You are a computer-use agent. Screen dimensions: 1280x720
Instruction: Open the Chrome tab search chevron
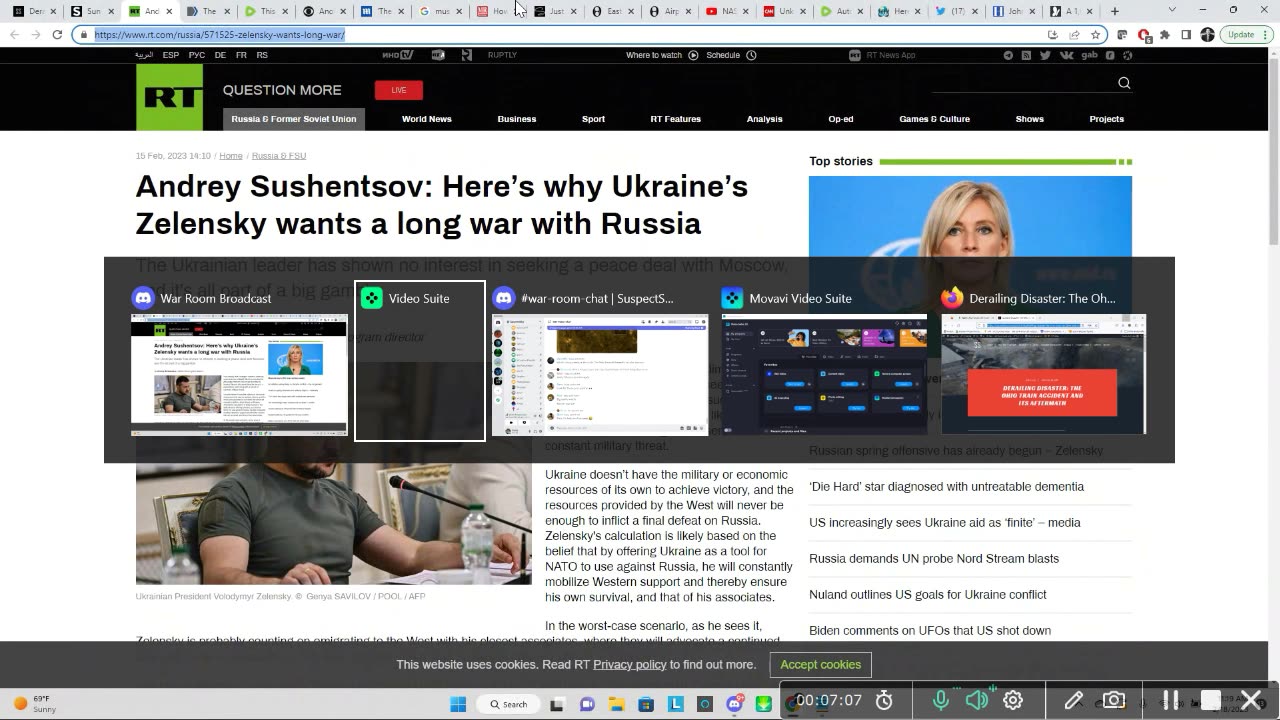(1172, 10)
